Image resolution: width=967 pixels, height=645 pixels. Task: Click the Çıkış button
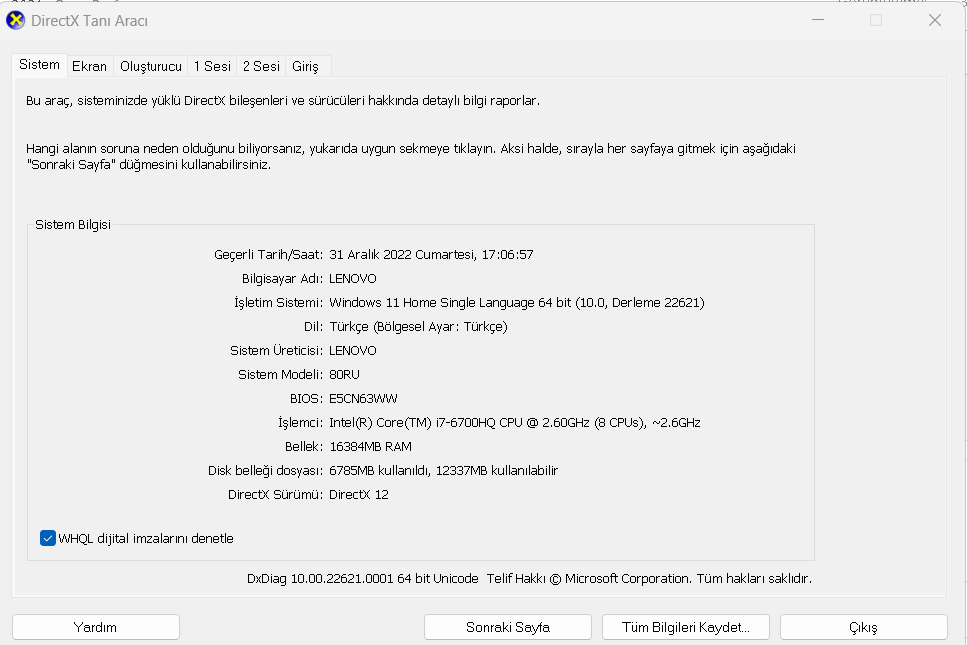863,627
